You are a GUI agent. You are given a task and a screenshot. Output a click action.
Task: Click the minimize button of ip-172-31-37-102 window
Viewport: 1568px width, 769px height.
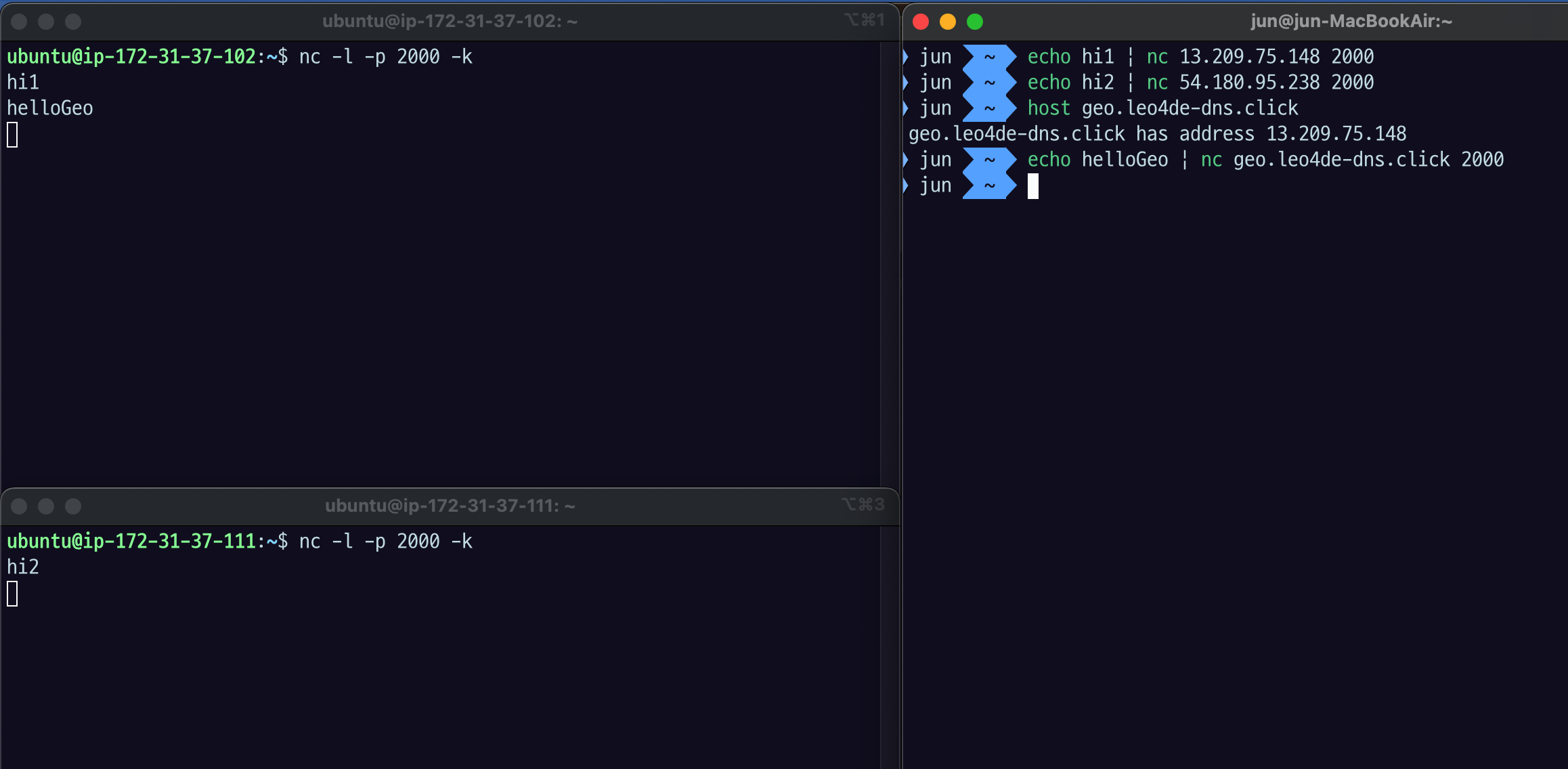(x=46, y=22)
